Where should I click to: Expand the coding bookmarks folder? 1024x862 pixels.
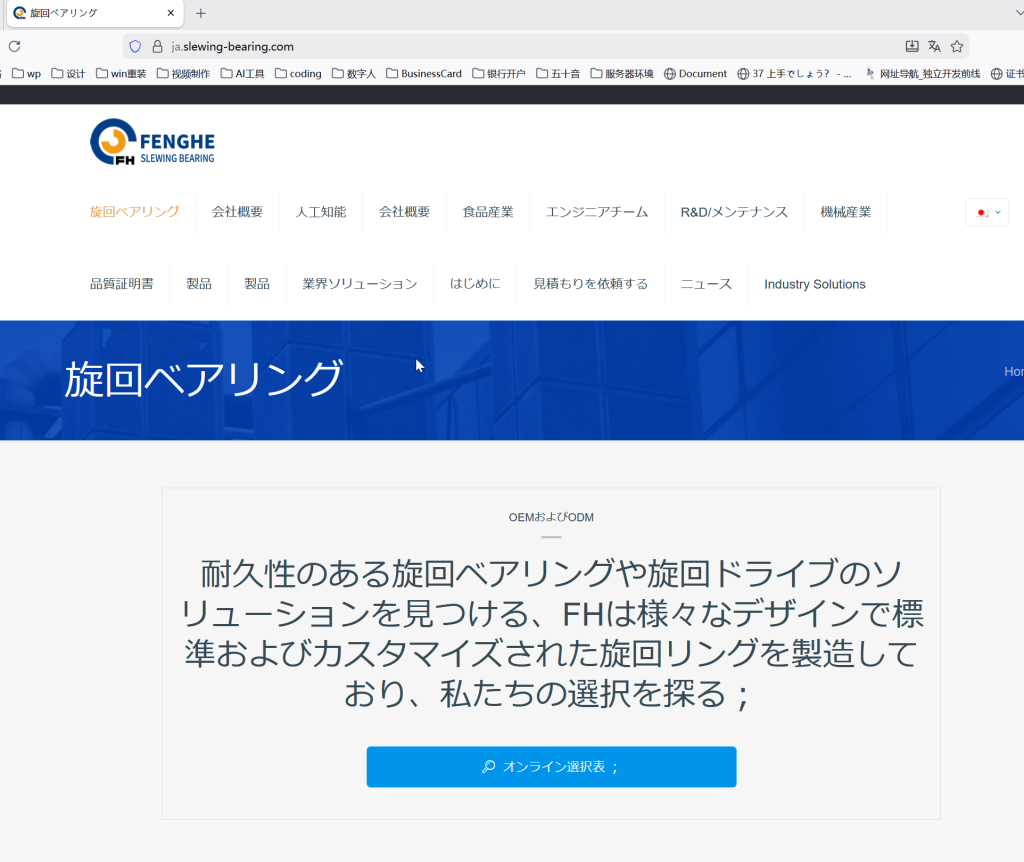click(x=298, y=73)
